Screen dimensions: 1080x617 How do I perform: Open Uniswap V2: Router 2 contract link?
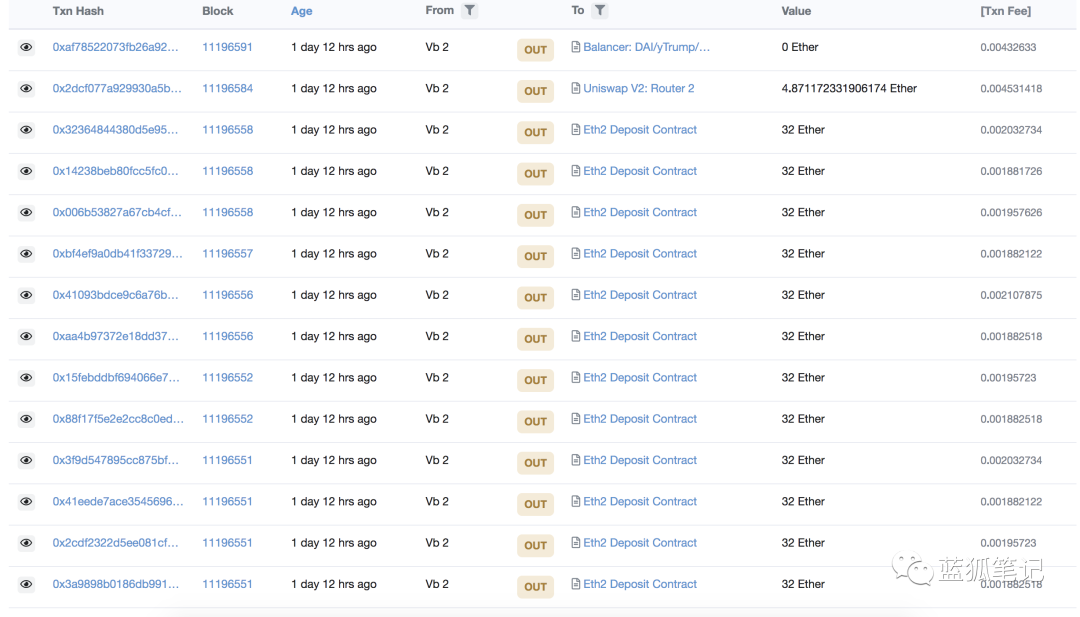click(638, 89)
